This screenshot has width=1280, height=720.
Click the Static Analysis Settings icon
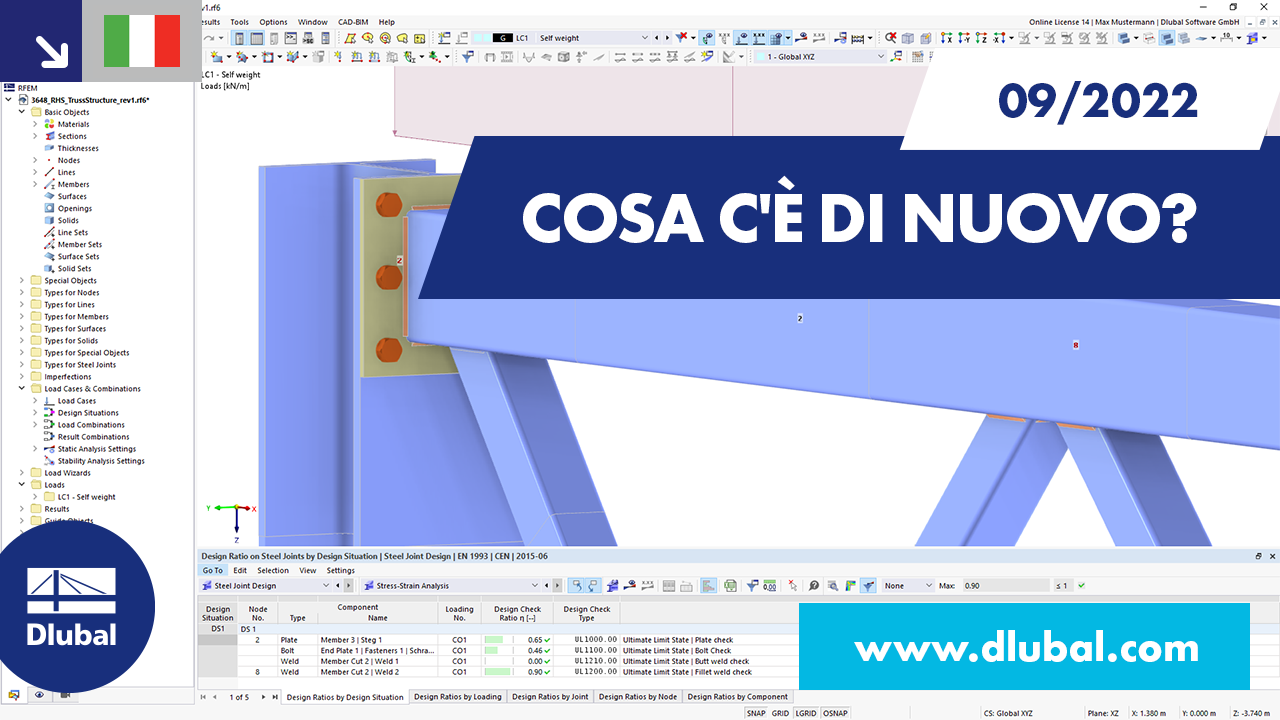point(49,449)
